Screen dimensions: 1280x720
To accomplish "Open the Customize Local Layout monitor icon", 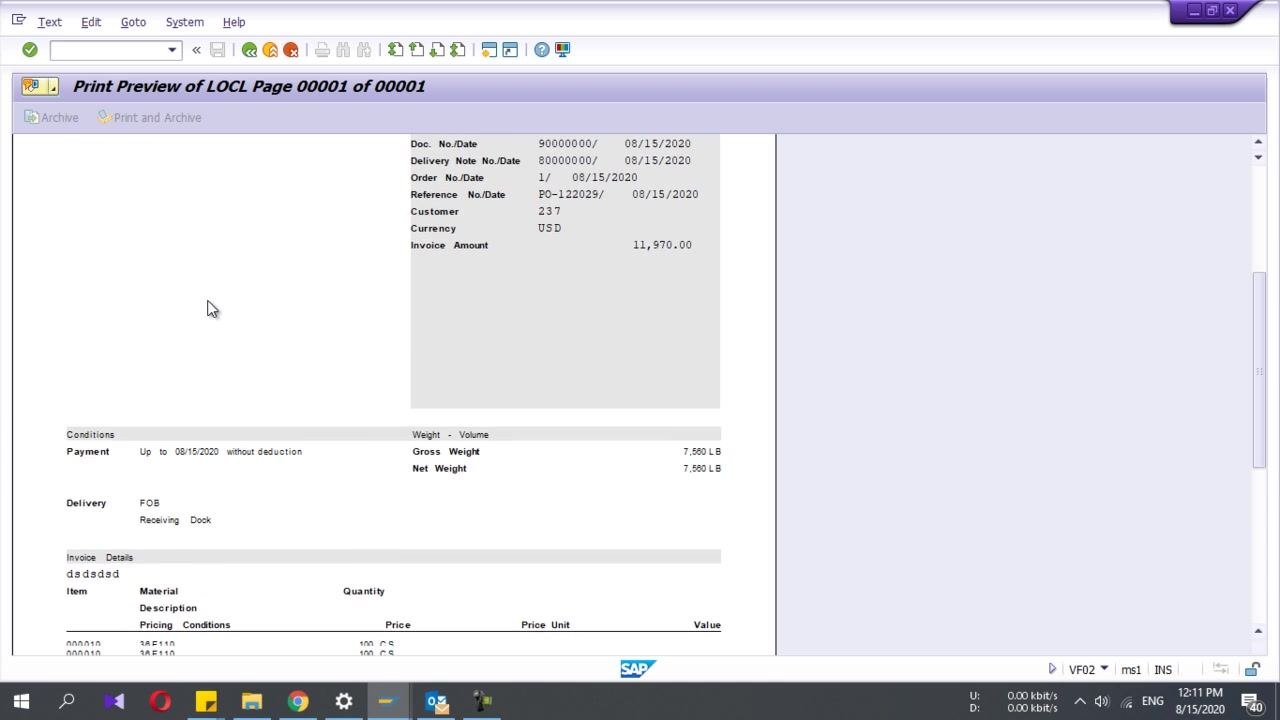I will (x=562, y=50).
